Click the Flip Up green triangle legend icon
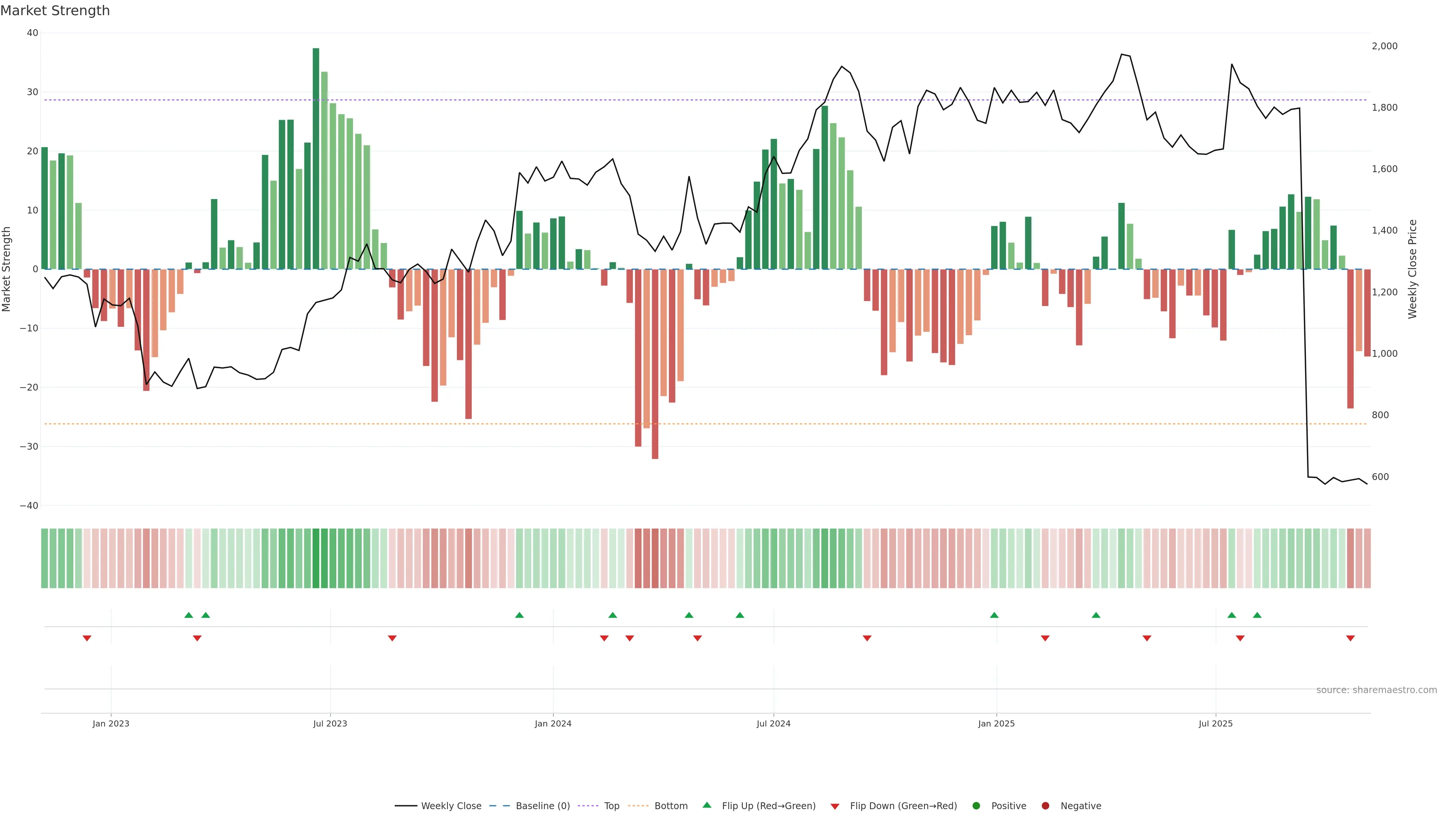 click(706, 805)
